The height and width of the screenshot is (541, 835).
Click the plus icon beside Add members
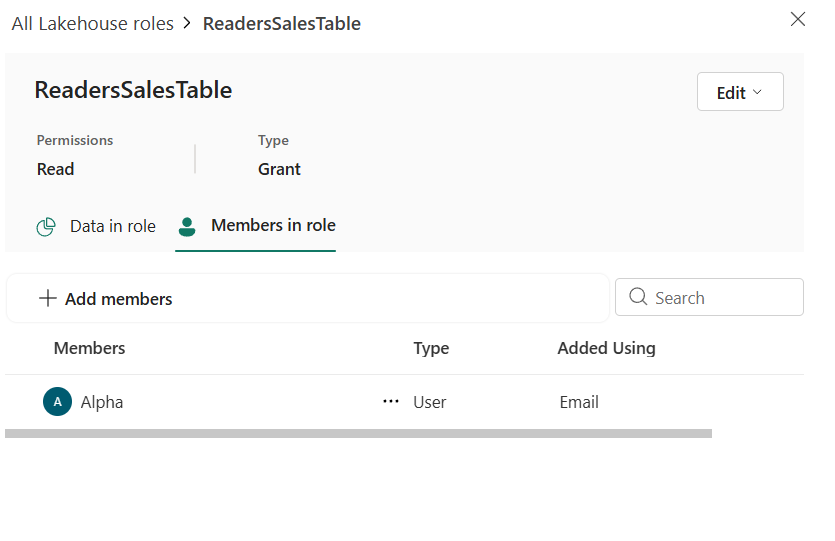click(x=47, y=298)
